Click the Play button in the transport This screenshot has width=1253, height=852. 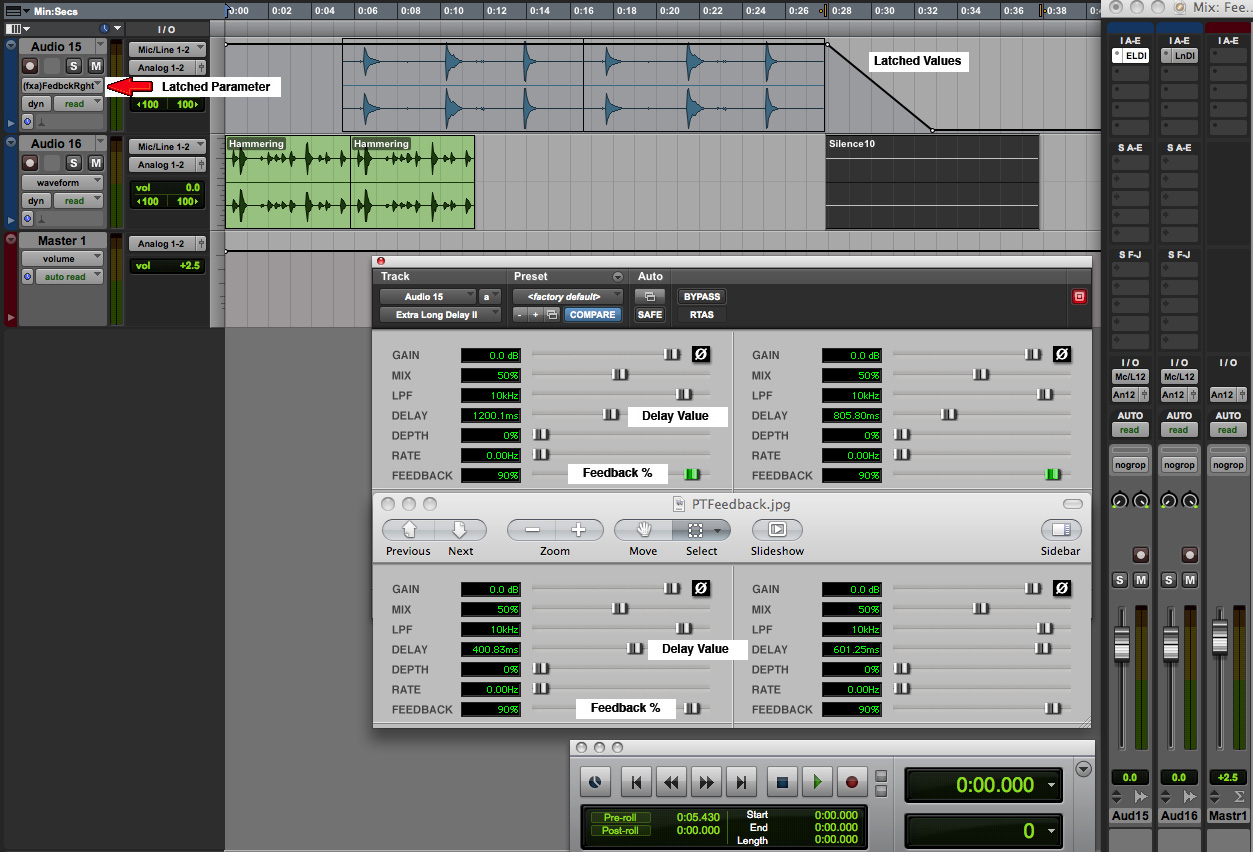818,782
